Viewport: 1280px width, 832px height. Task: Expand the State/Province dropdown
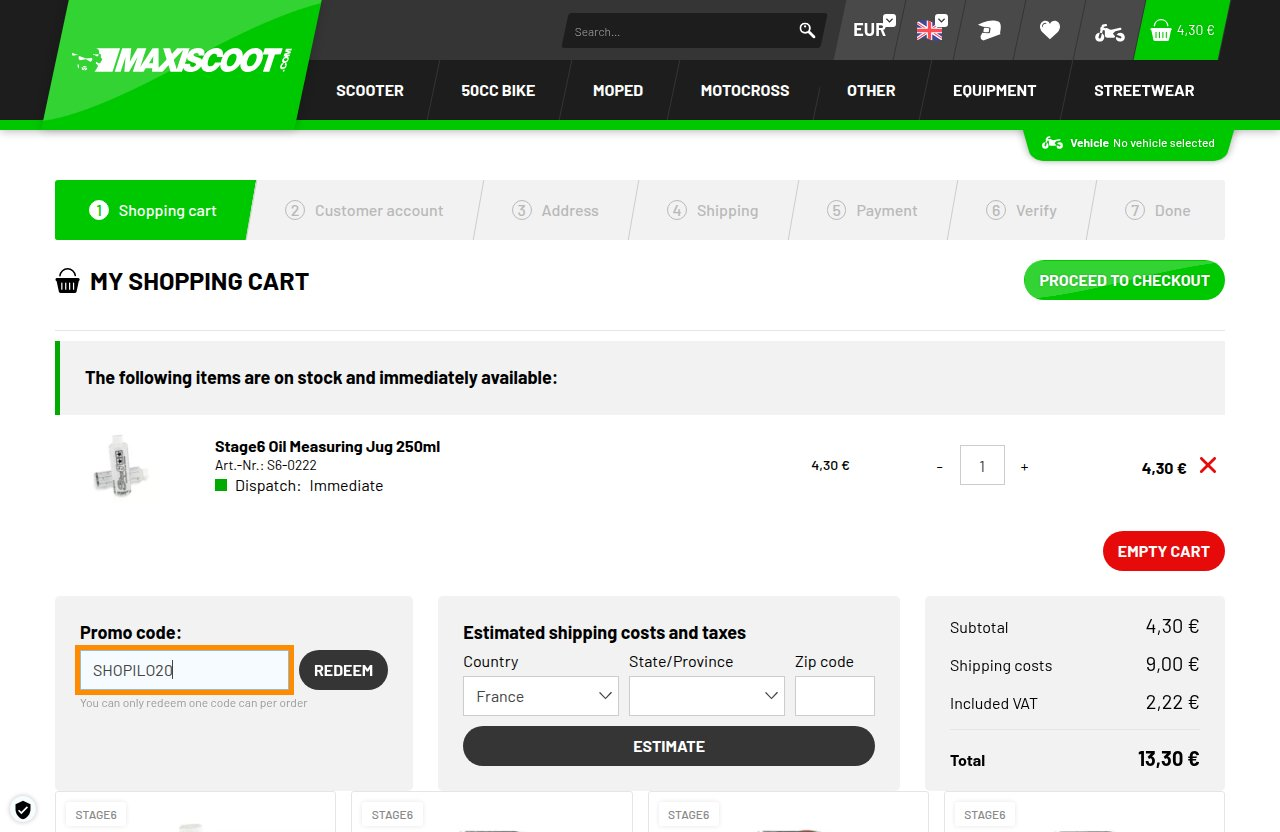coord(707,696)
